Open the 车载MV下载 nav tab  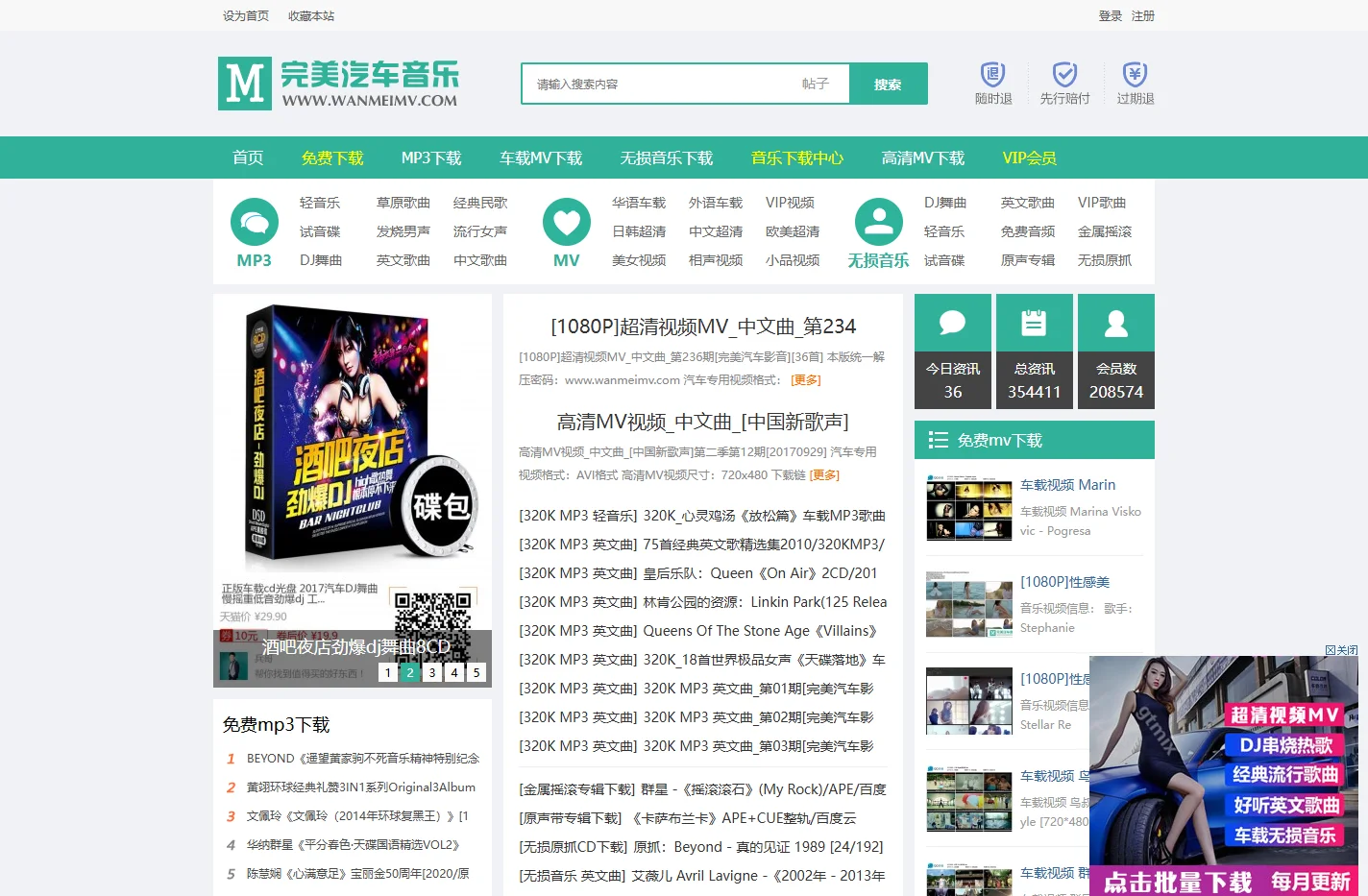coord(541,157)
